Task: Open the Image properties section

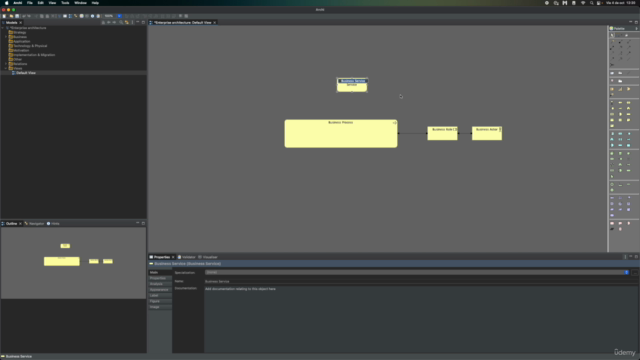Action: pos(160,307)
